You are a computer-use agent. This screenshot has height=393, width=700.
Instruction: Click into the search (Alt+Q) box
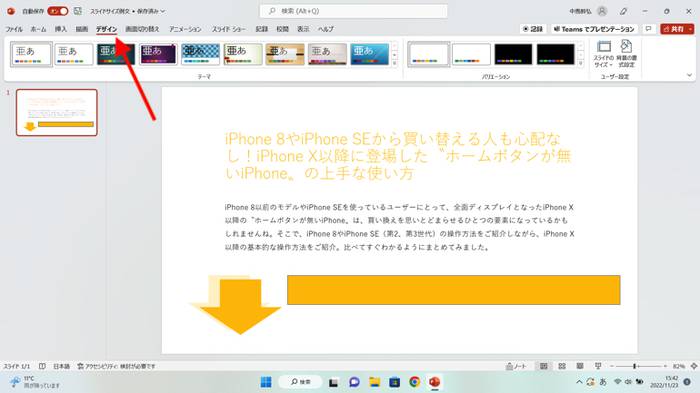[354, 11]
